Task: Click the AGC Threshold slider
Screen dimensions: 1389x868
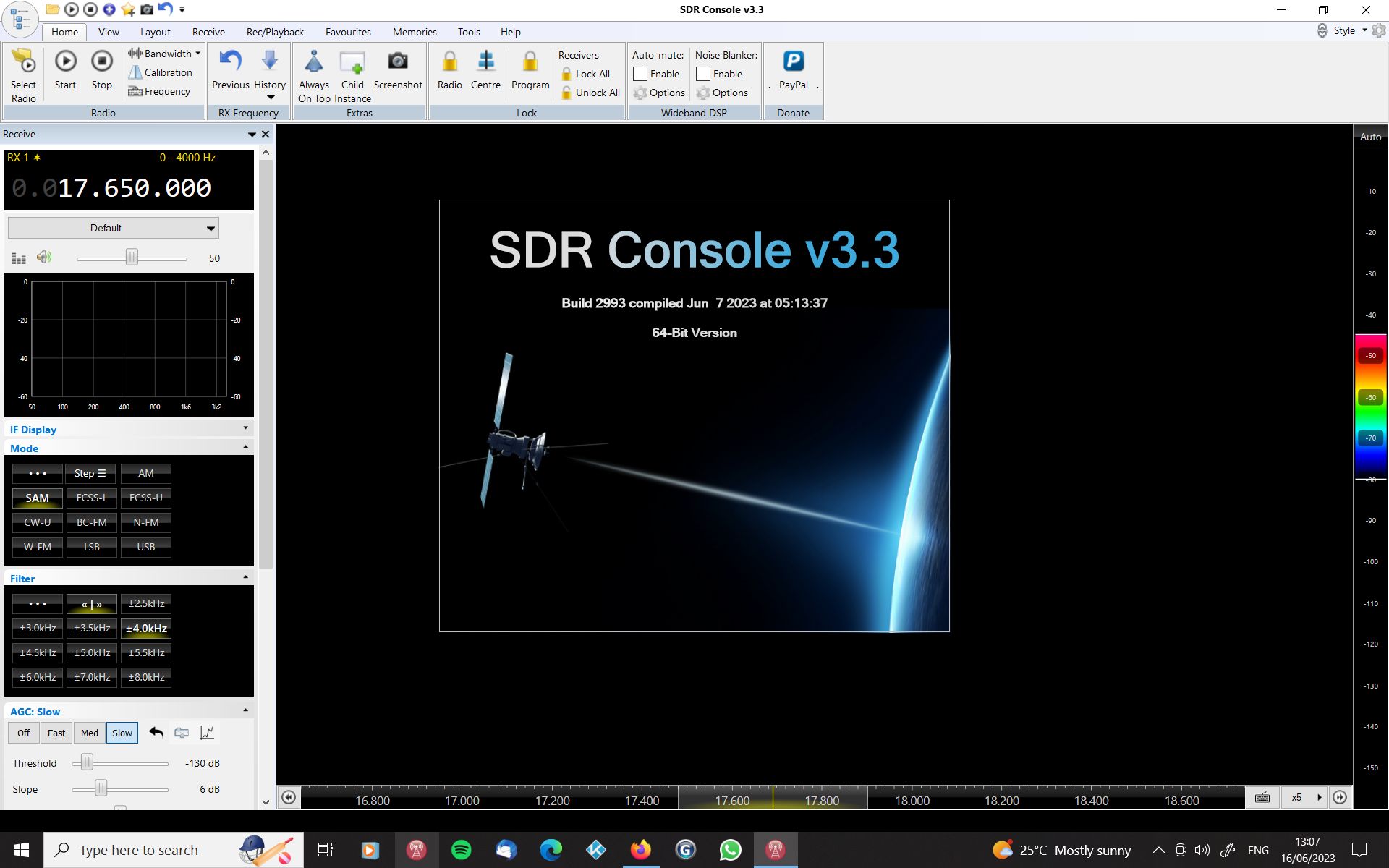Action: click(x=88, y=763)
